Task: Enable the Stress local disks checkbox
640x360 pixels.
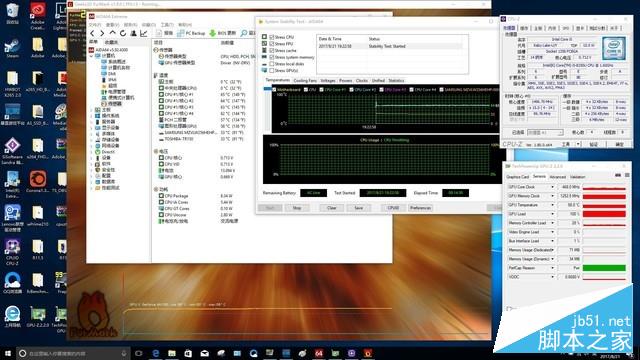Action: [x=271, y=64]
